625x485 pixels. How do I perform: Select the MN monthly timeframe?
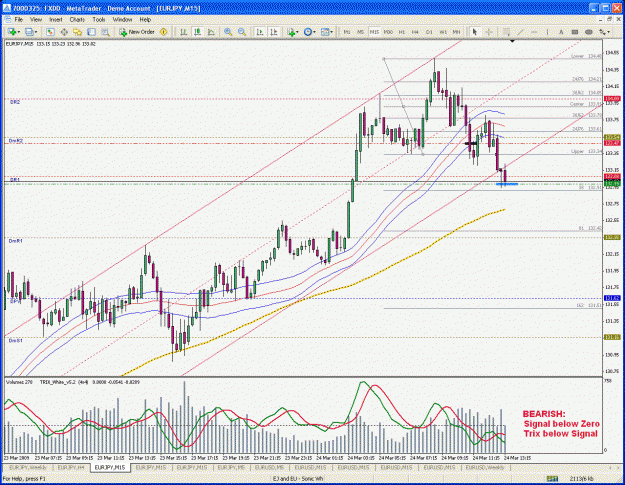tap(456, 32)
